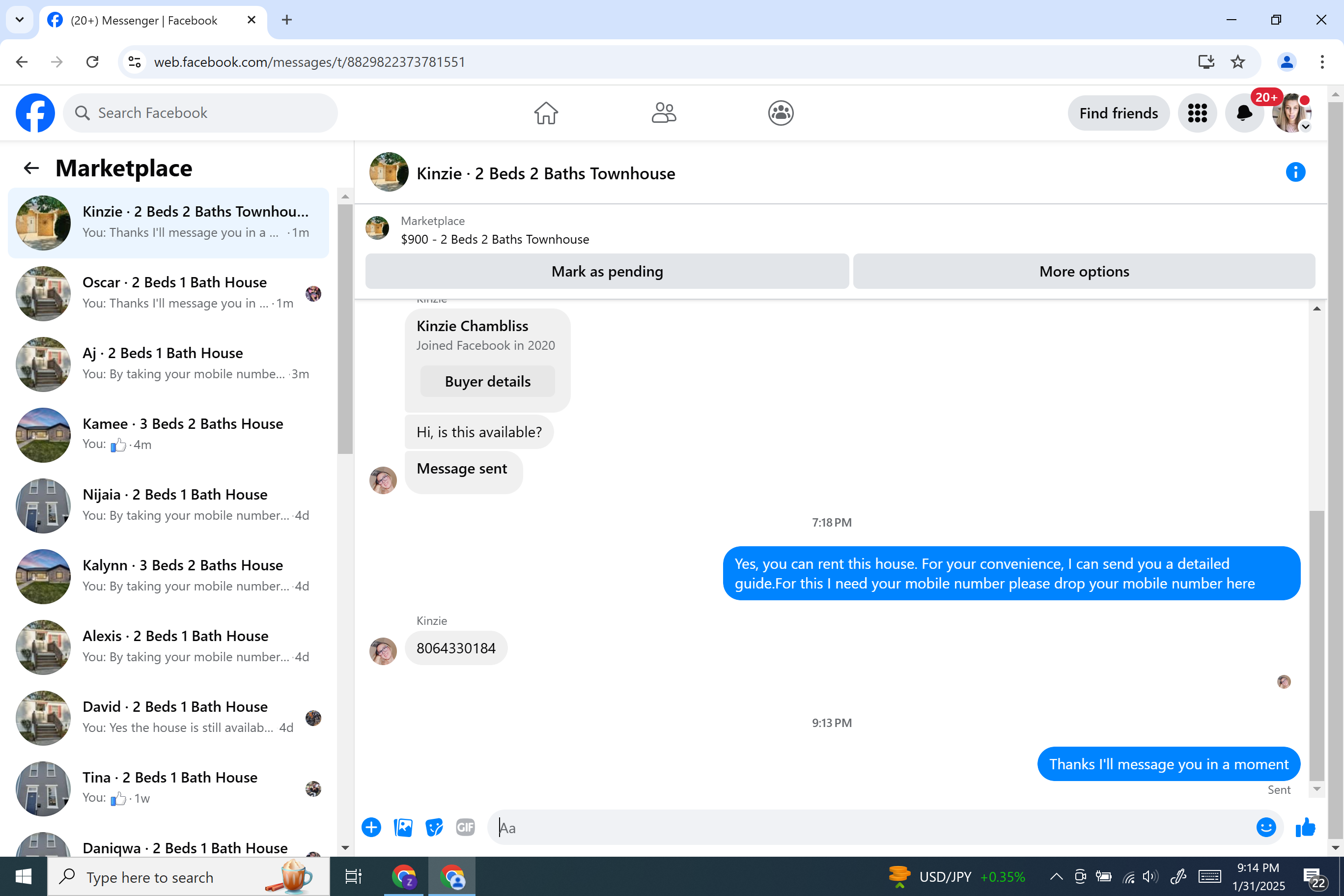Click the Find friends button
This screenshot has height=896, width=1344.
[x=1119, y=113]
